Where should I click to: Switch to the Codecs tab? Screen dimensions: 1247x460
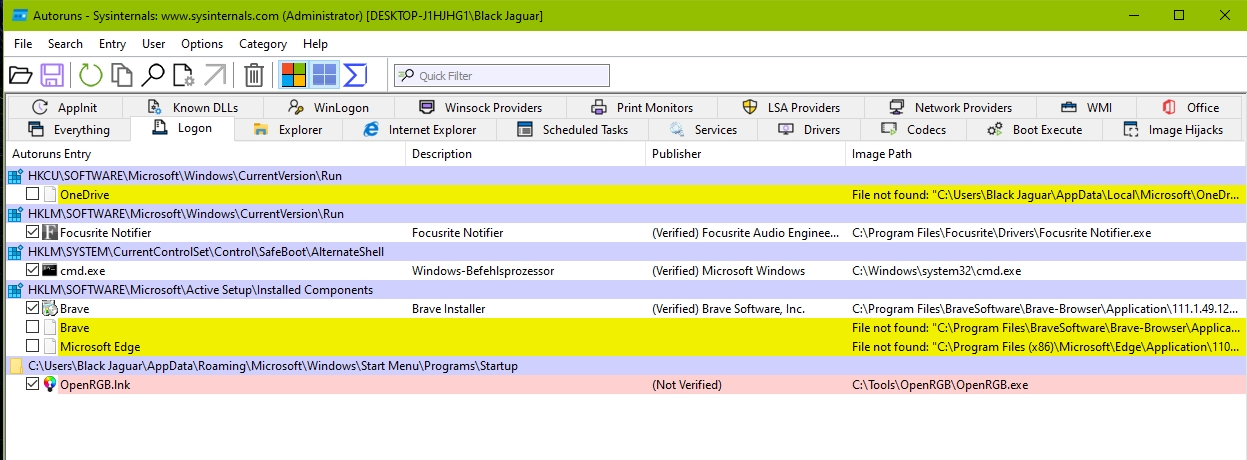[914, 130]
